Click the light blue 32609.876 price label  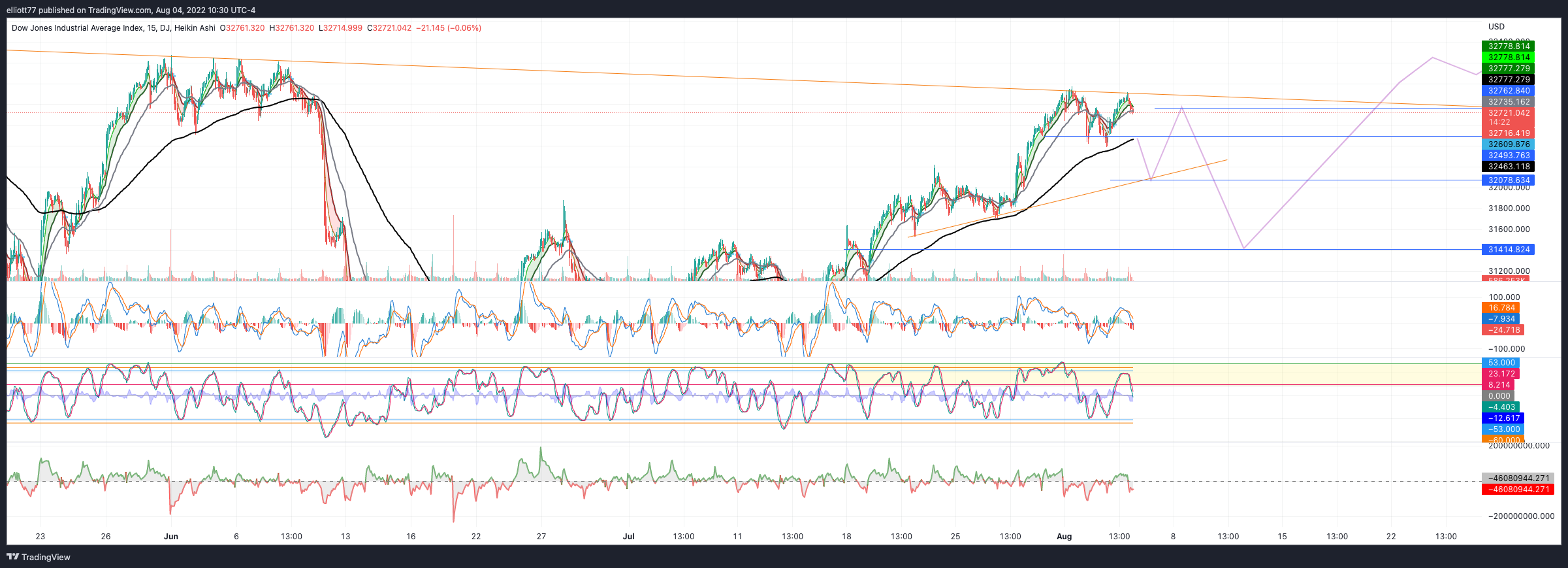point(1509,144)
